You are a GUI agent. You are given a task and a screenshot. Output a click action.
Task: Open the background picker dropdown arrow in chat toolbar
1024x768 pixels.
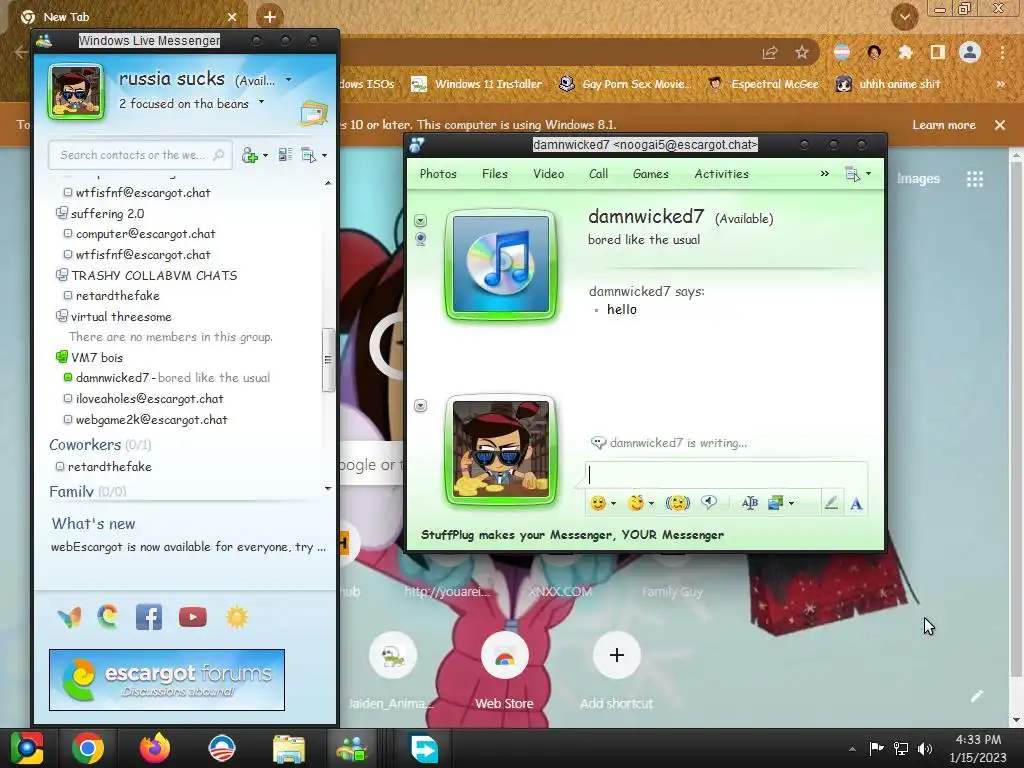click(792, 504)
